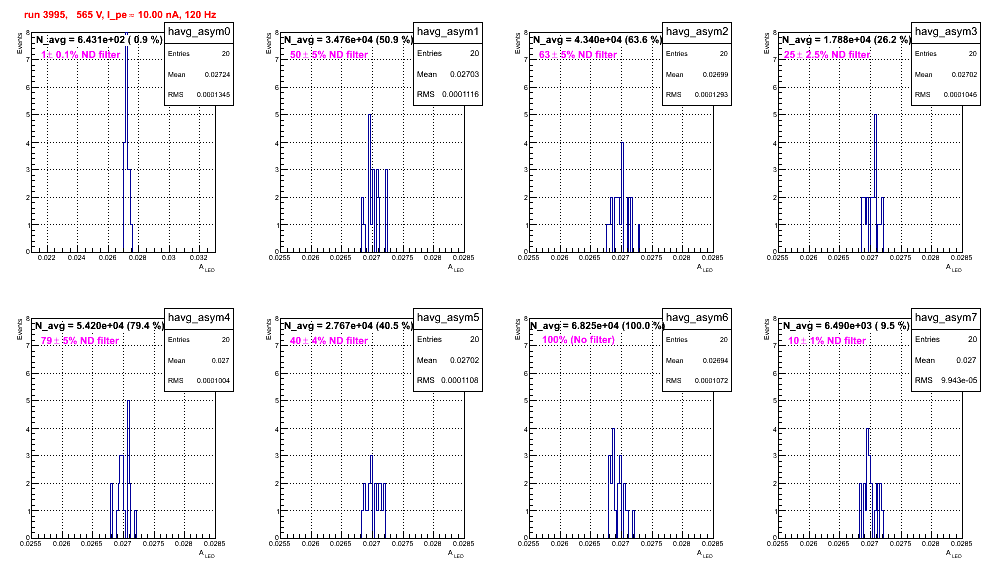Click the magenta 40± 4% ND filter label
The width and height of the screenshot is (996, 572).
329,341
